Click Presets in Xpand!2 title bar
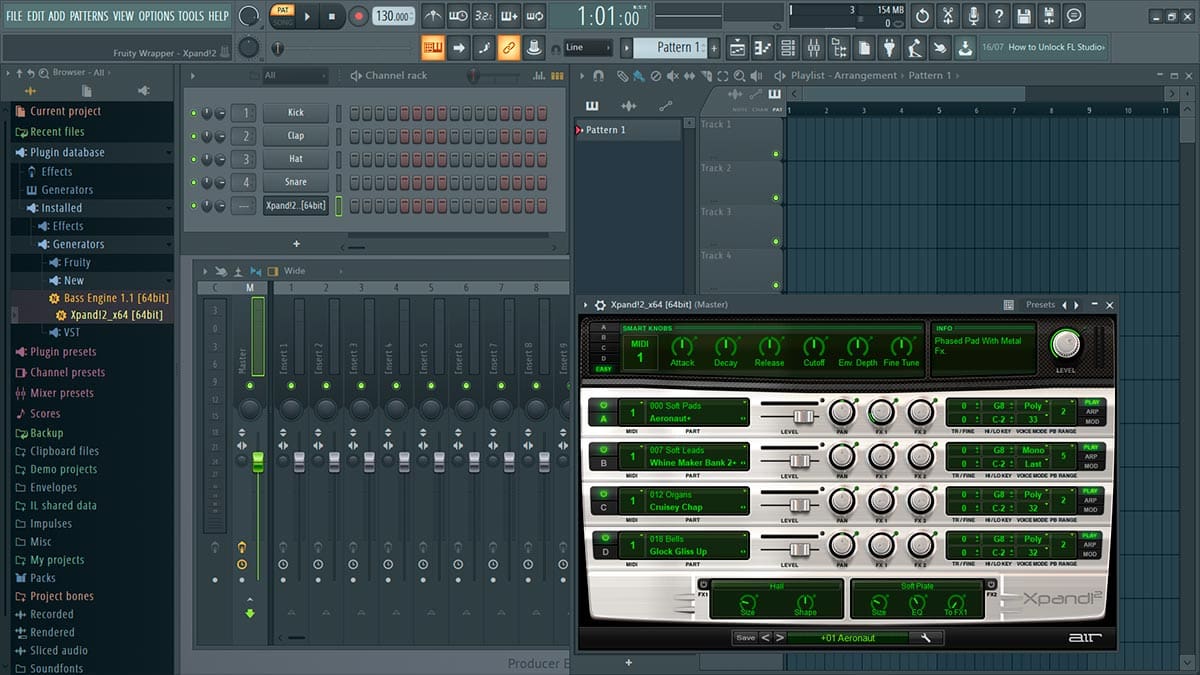Screen dimensions: 1200x675 click(1040, 305)
